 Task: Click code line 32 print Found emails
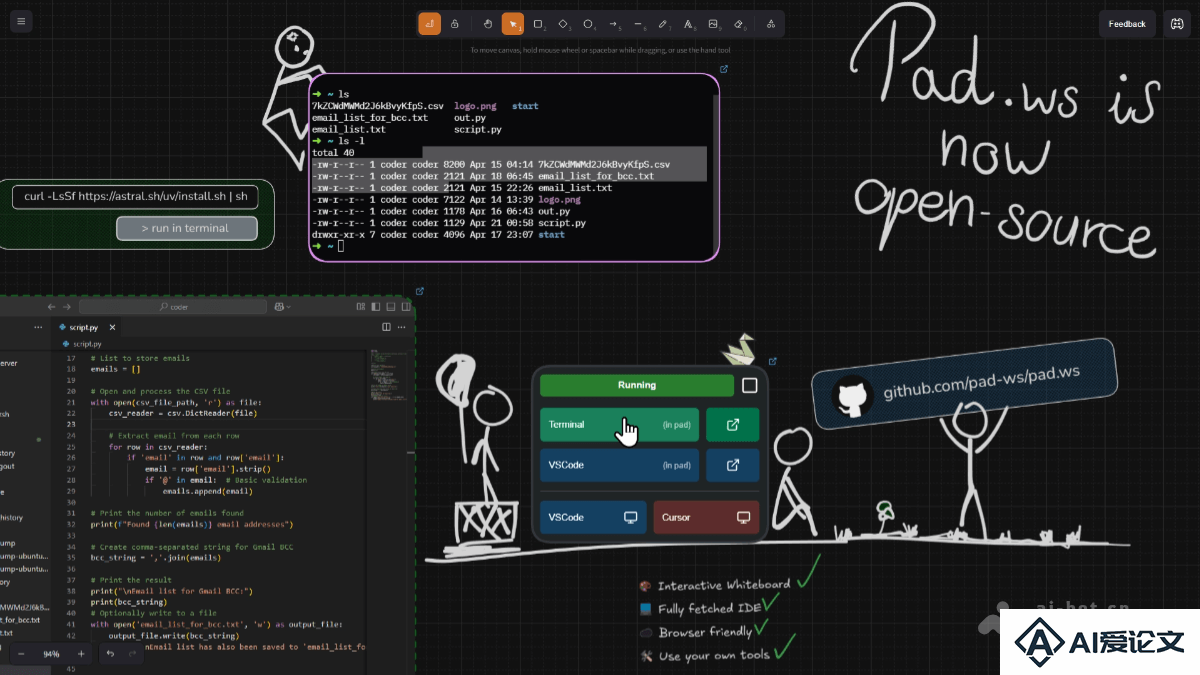click(x=191, y=524)
